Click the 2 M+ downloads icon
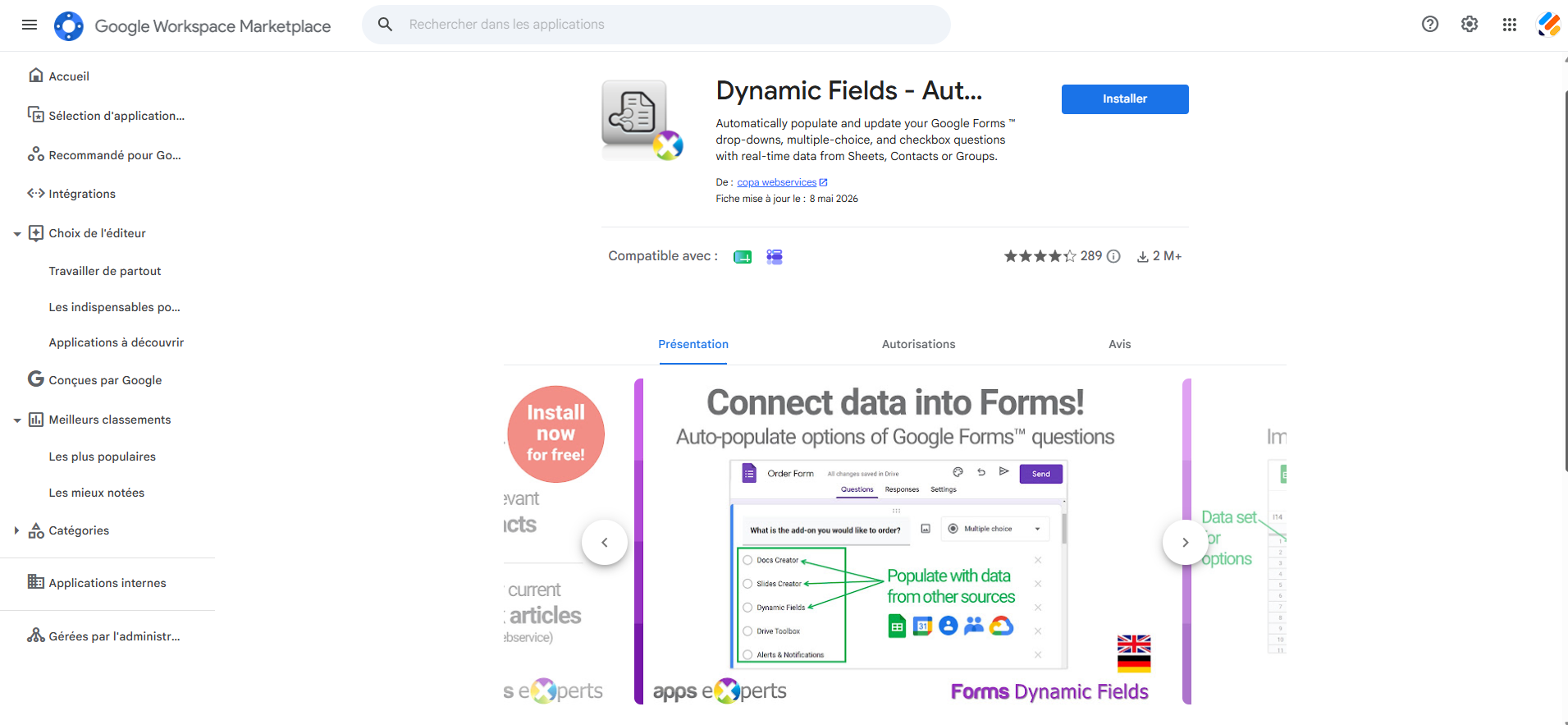 1142,257
